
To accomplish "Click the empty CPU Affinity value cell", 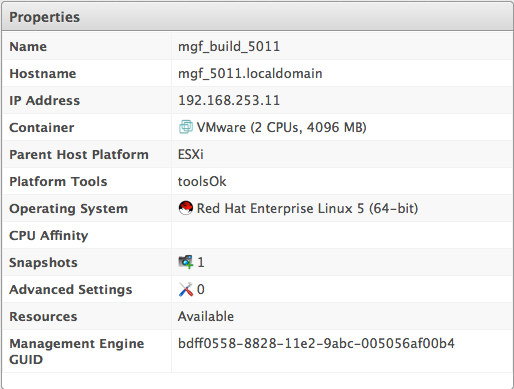I will pyautogui.click(x=342, y=235).
